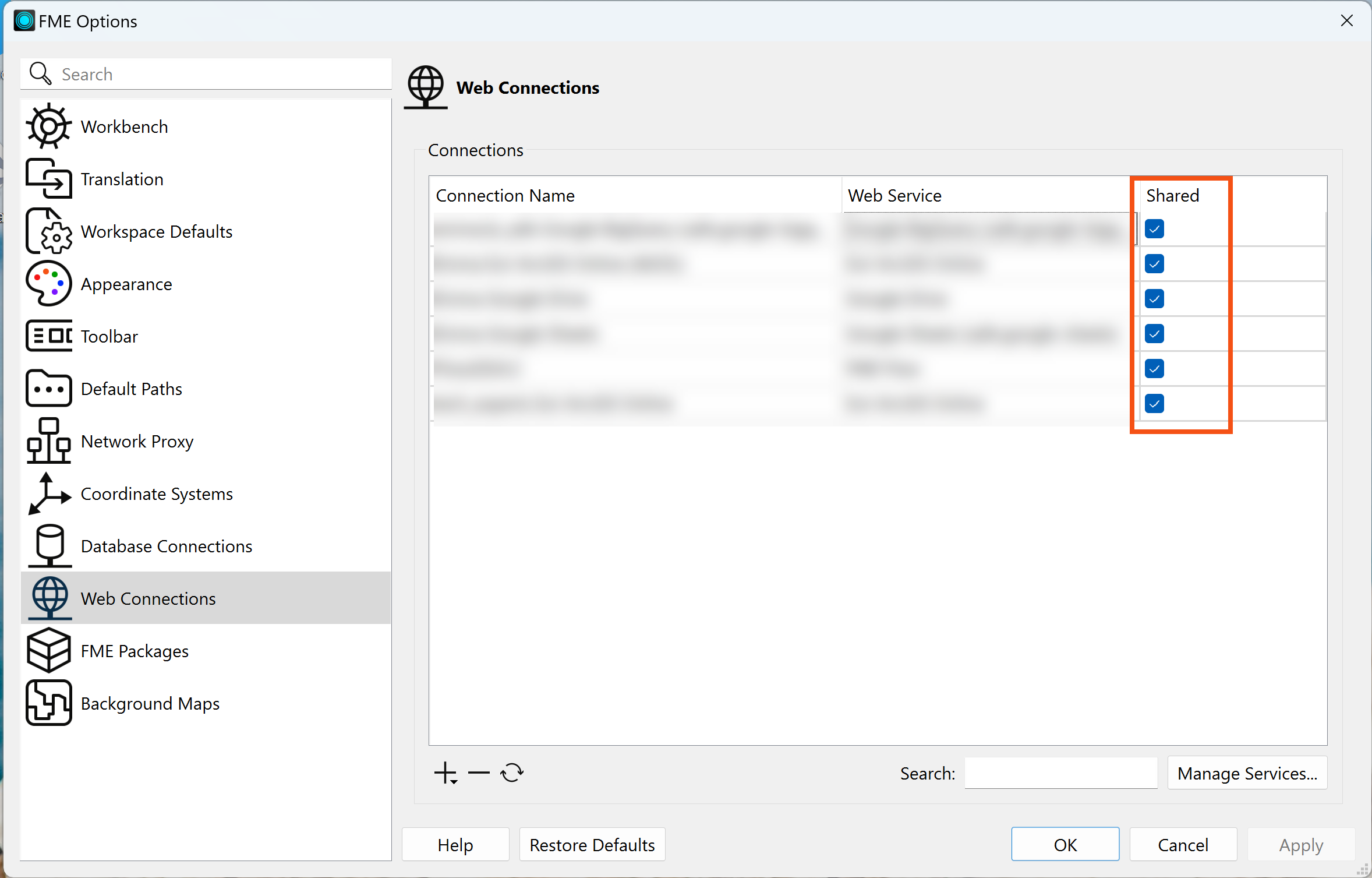Screen dimensions: 1372x878
Task: Click the connections Search input field
Action: (x=1061, y=773)
